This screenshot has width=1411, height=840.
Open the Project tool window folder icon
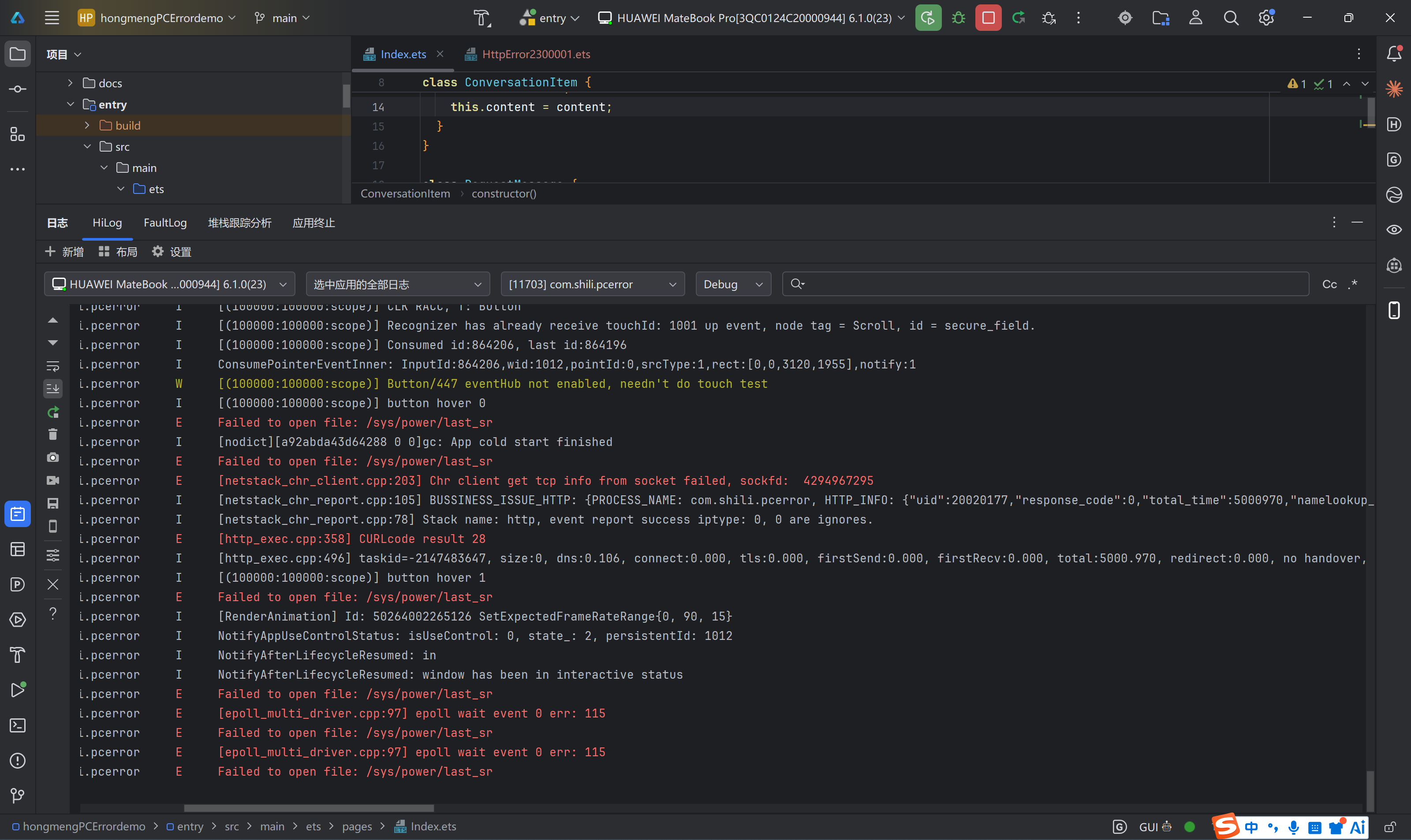(18, 54)
